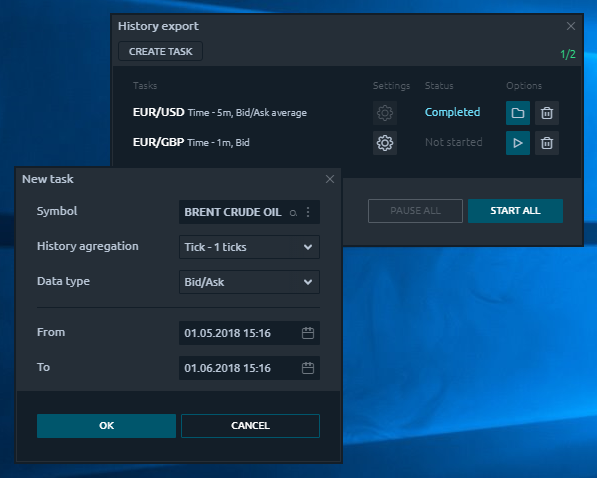
Task: Open settings gear for EUR/USD task
Action: [x=385, y=113]
